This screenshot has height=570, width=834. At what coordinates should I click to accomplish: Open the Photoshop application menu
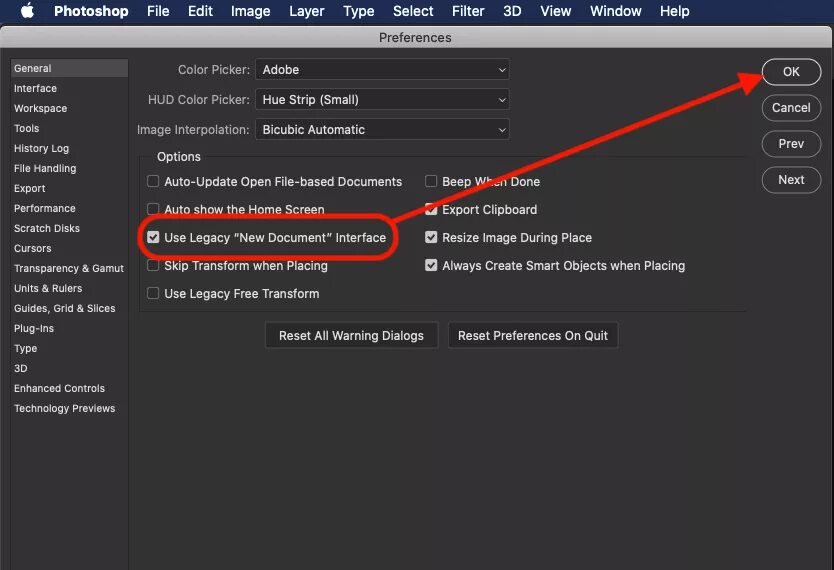[91, 11]
